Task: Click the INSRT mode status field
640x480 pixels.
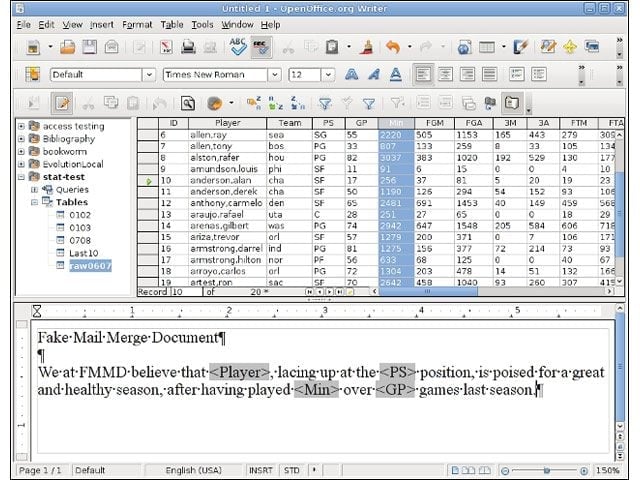Action: point(260,470)
